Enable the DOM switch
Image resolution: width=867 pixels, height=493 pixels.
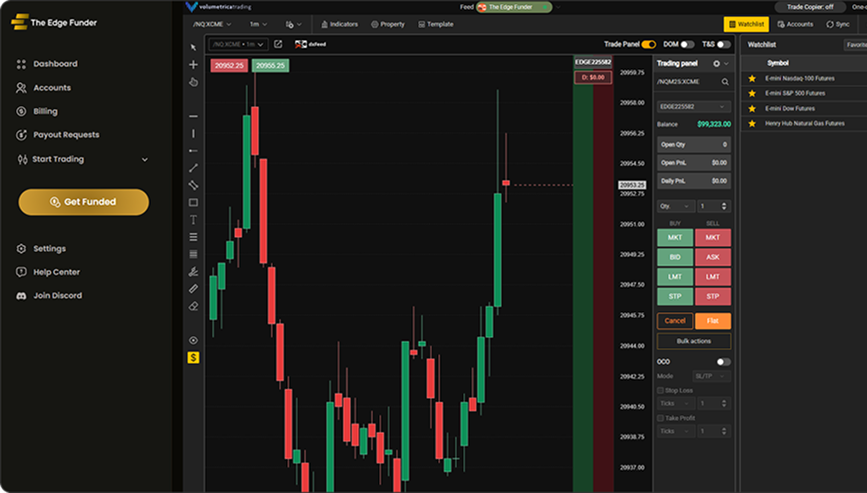(x=687, y=44)
